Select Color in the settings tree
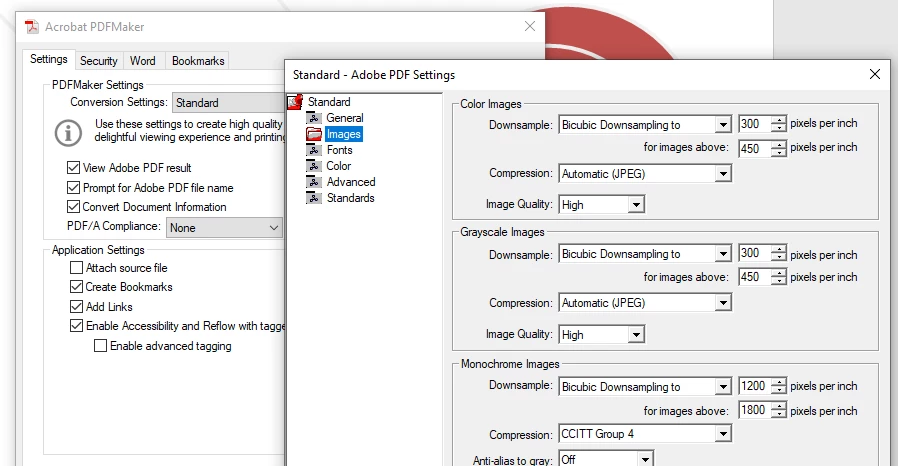 pyautogui.click(x=338, y=166)
